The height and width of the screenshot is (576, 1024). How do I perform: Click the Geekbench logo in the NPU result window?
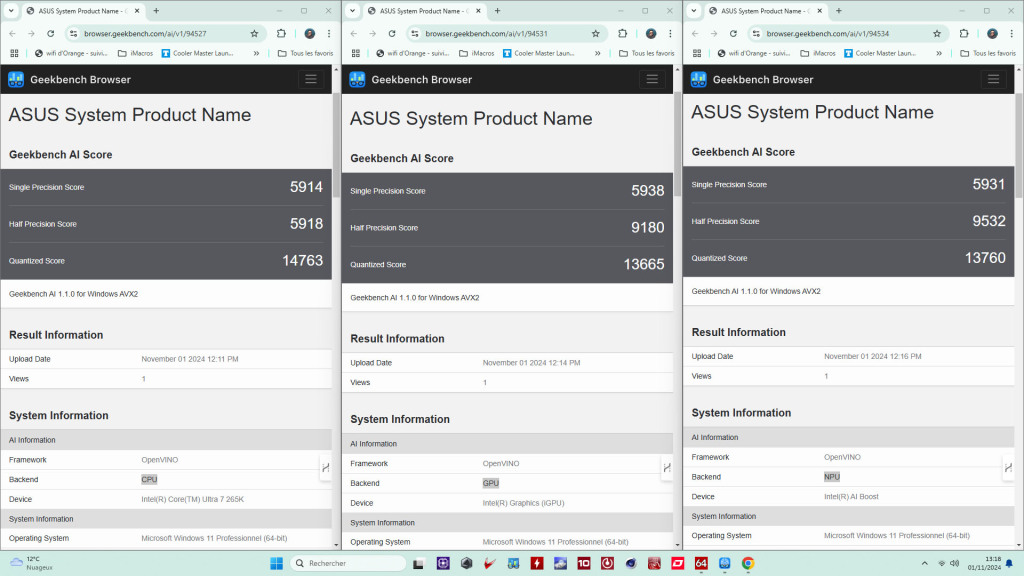(x=699, y=80)
